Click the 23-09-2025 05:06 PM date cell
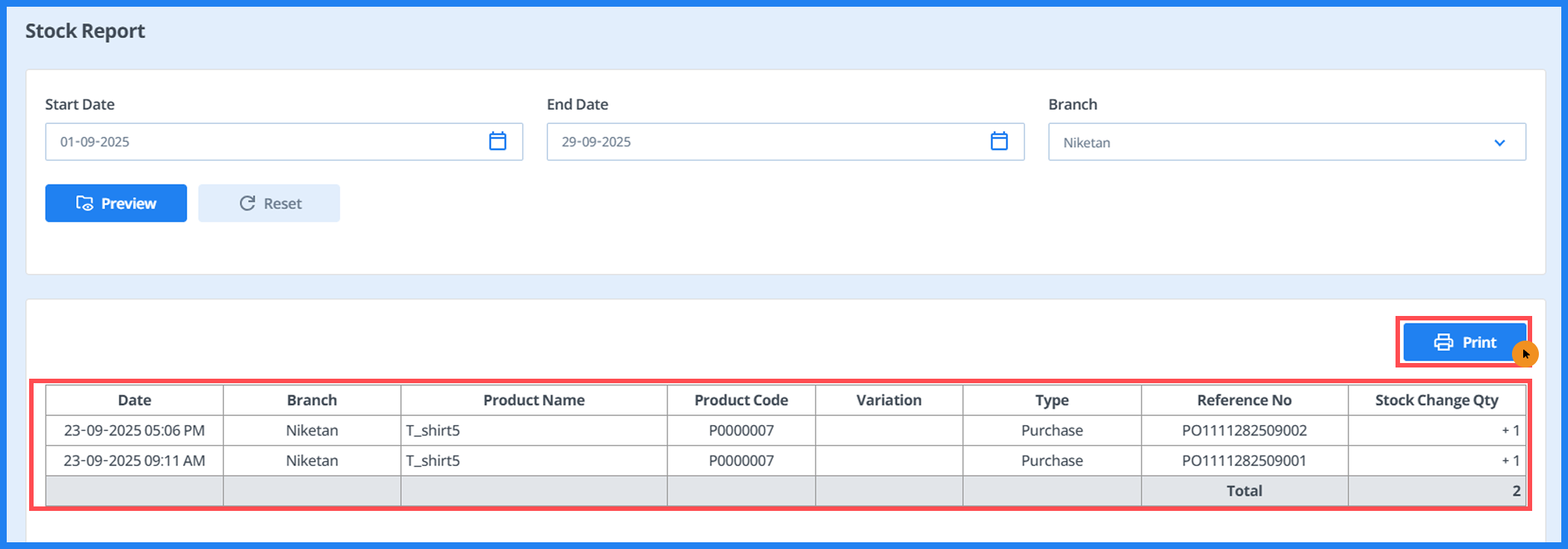The width and height of the screenshot is (1568, 549). click(x=134, y=431)
